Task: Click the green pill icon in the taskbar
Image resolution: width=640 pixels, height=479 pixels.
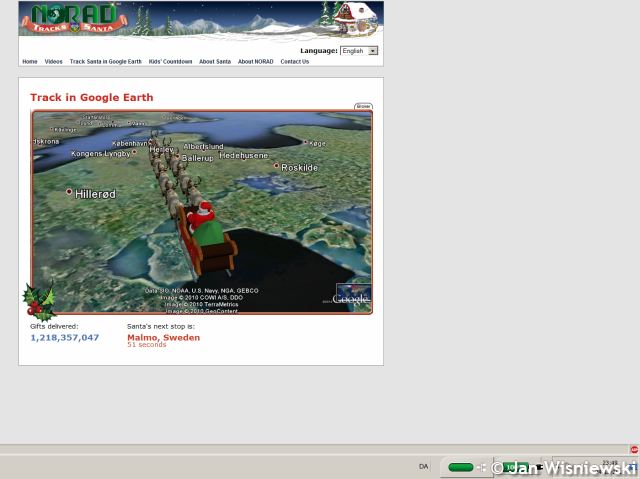Action: pos(460,467)
